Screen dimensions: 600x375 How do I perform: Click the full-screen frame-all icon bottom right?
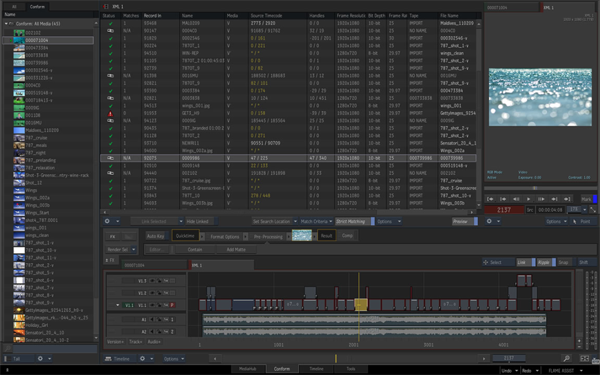pos(584,359)
